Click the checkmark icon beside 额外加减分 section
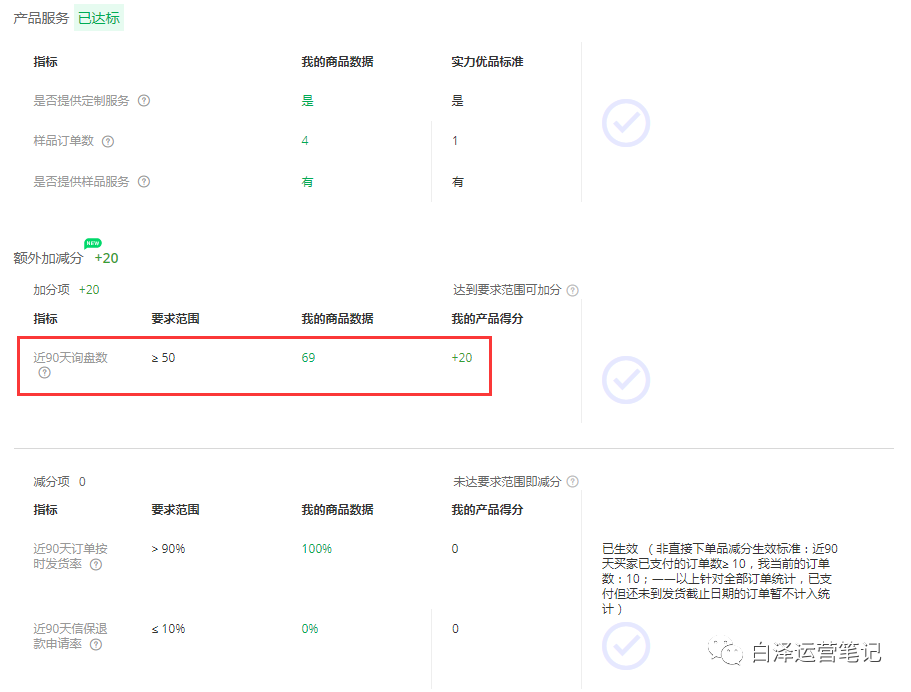Viewport: 911px width, 692px height. (625, 379)
